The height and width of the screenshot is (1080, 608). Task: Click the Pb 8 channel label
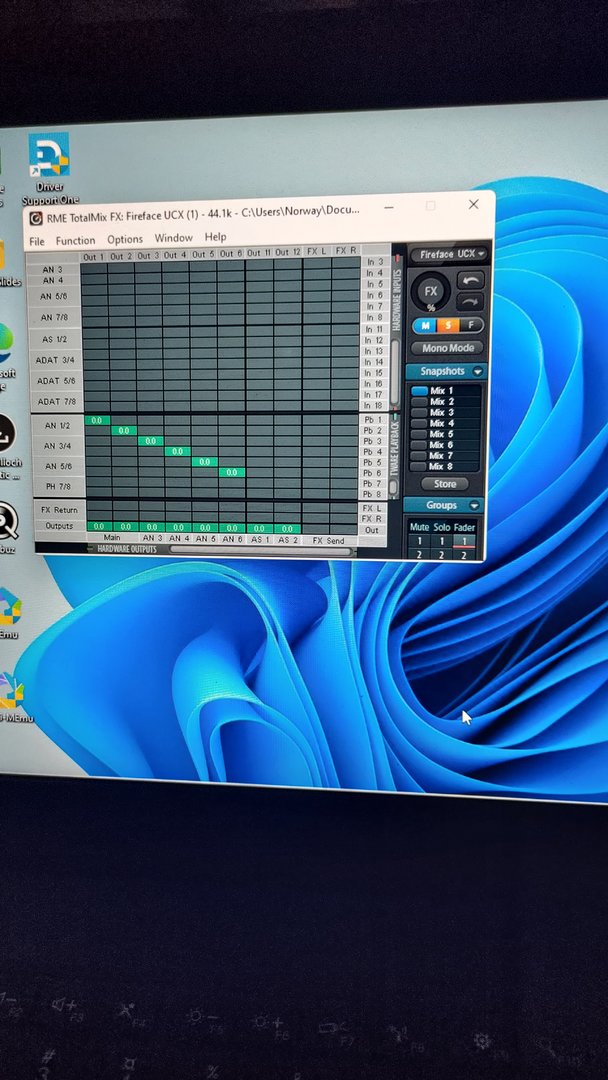pyautogui.click(x=373, y=495)
